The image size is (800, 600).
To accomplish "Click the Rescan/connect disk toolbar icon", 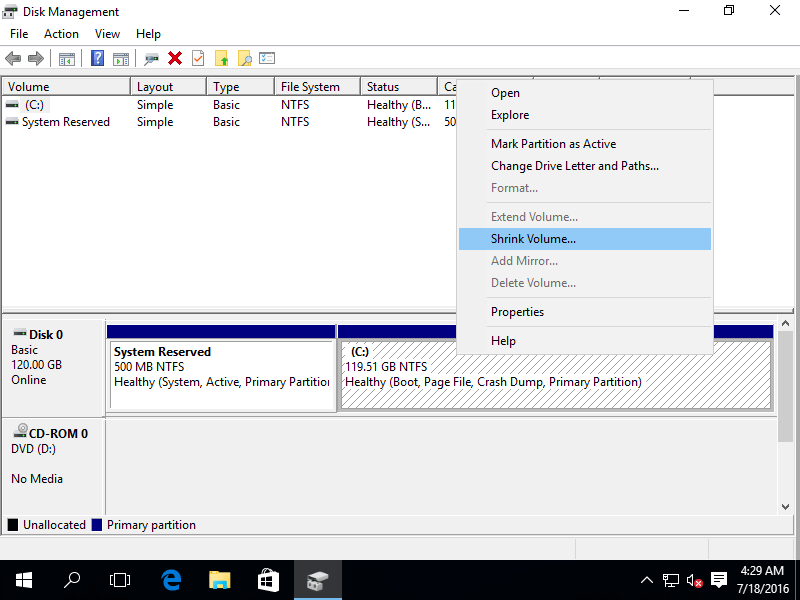I will point(151,59).
